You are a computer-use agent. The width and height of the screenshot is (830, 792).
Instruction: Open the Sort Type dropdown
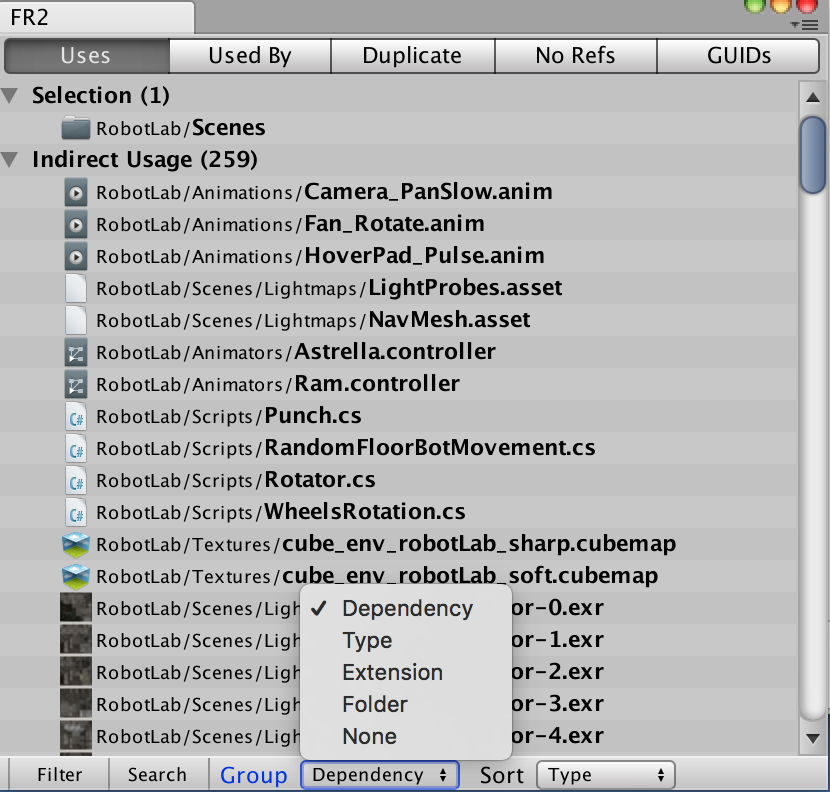606,774
